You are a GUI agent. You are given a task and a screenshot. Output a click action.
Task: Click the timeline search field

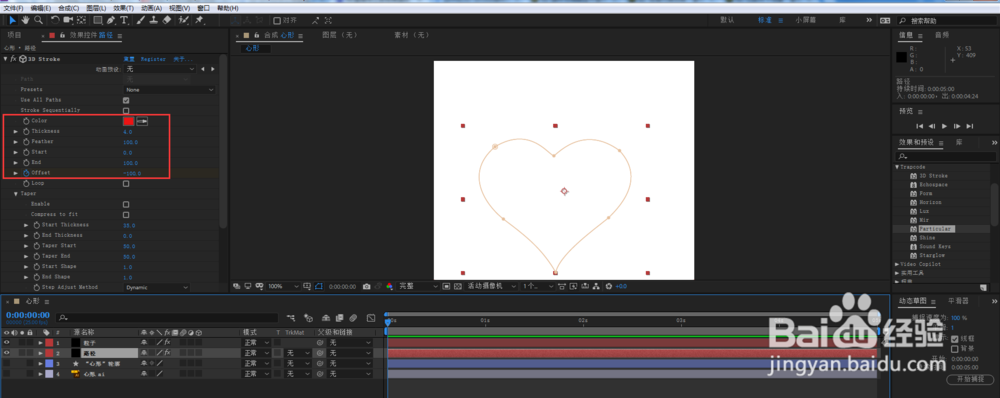coord(167,317)
